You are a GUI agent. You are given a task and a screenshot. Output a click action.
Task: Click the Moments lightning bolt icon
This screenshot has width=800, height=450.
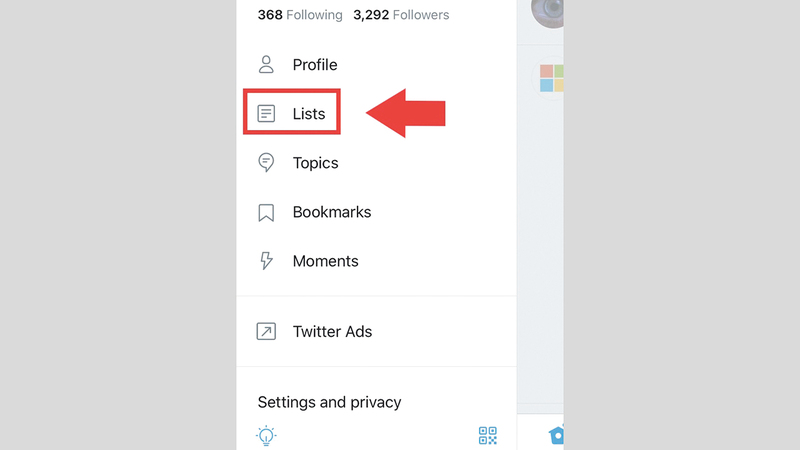266,261
